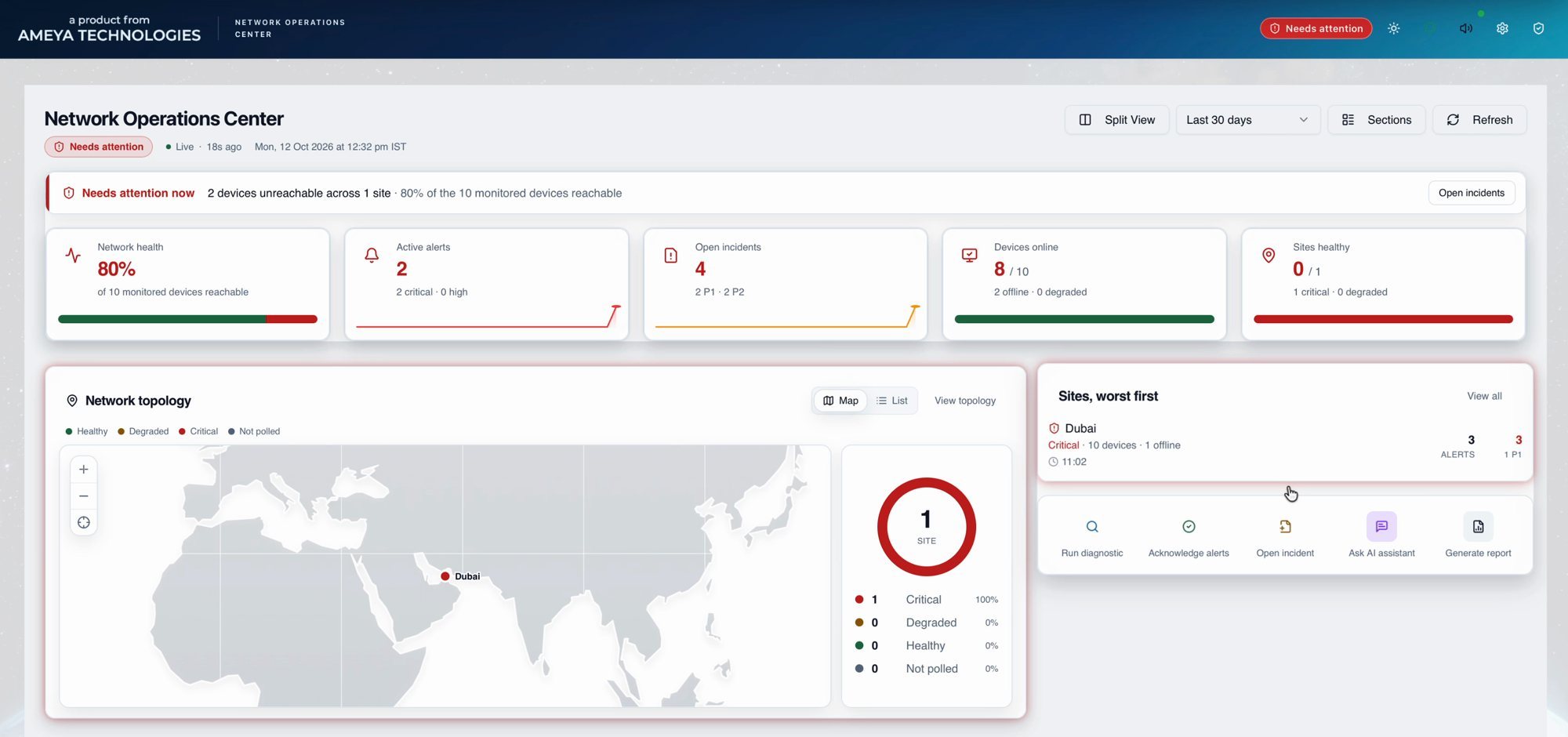Click the Live status indicator
This screenshot has height=737, width=1568.
tap(180, 147)
